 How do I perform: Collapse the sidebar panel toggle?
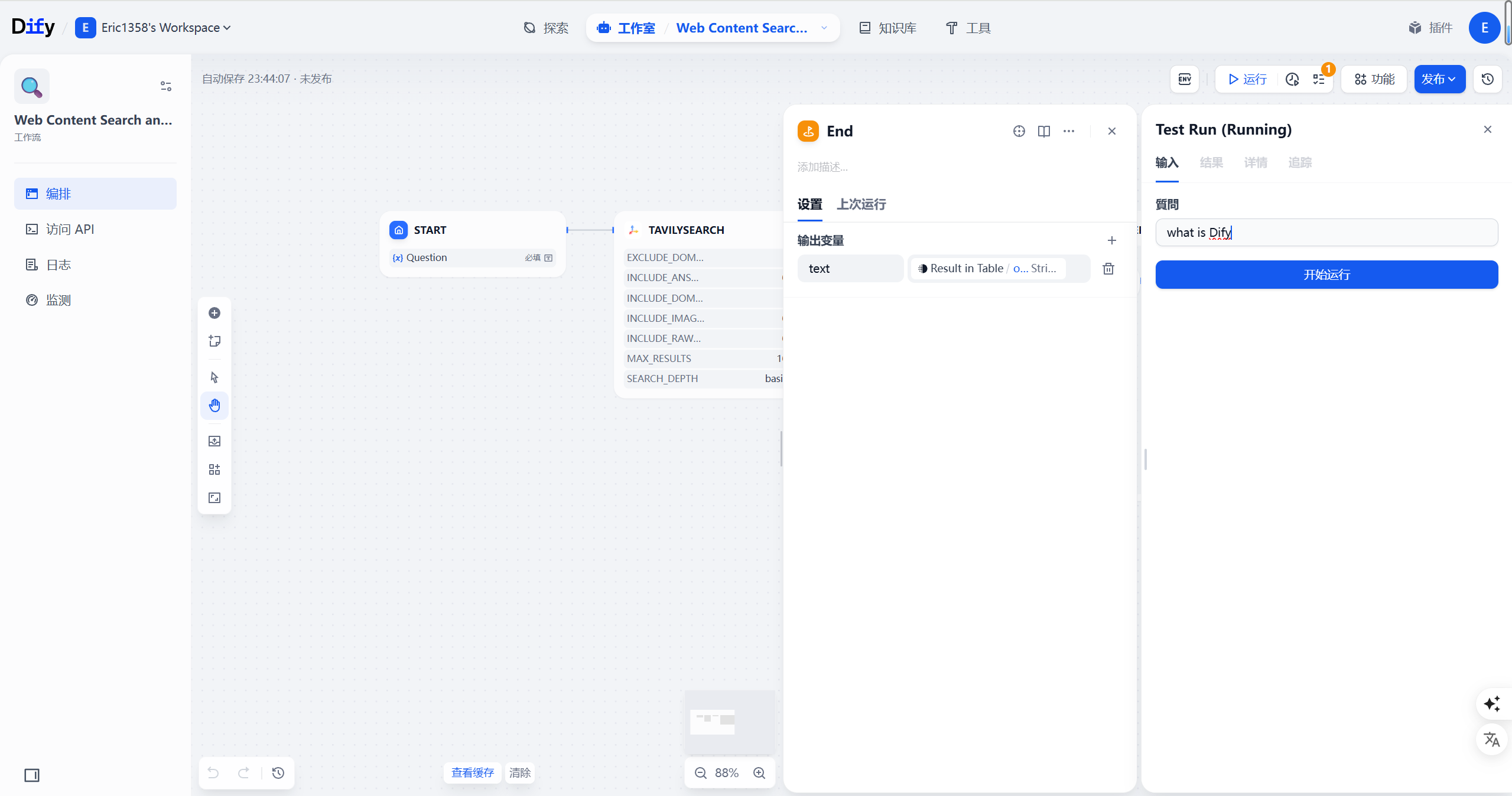32,775
